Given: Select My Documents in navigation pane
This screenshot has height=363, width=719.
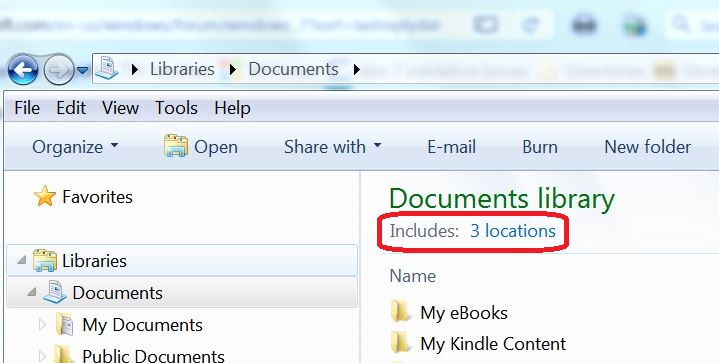Looking at the screenshot, I should (x=143, y=325).
